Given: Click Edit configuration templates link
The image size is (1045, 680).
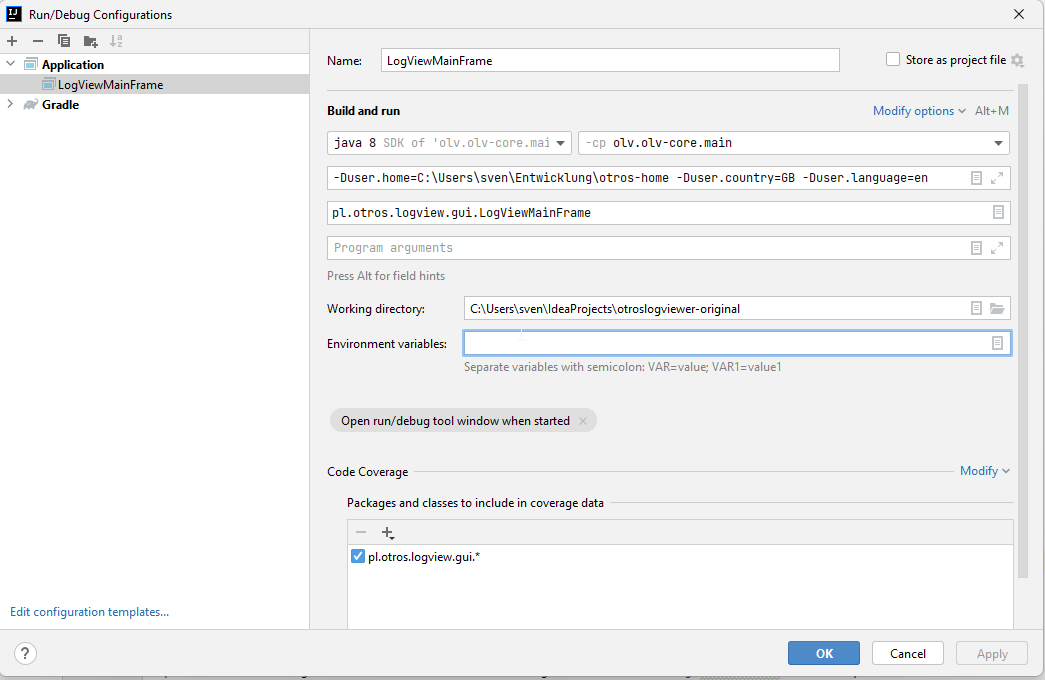Looking at the screenshot, I should (x=88, y=611).
